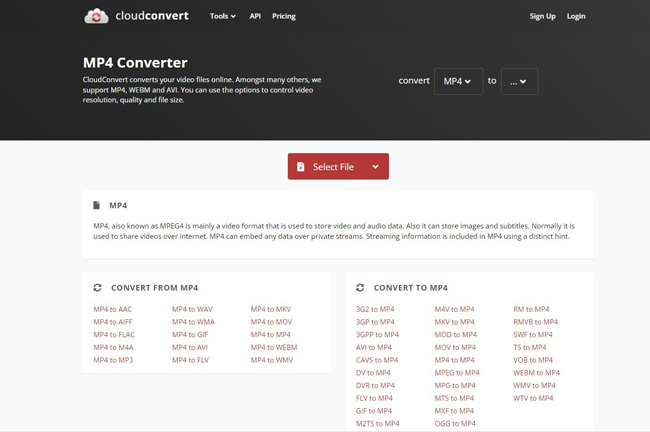Open the MOV to MP4 link

pos(455,347)
